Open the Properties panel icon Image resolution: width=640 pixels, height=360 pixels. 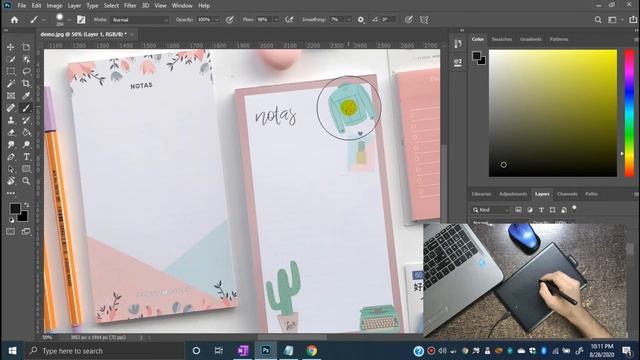pyautogui.click(x=458, y=62)
